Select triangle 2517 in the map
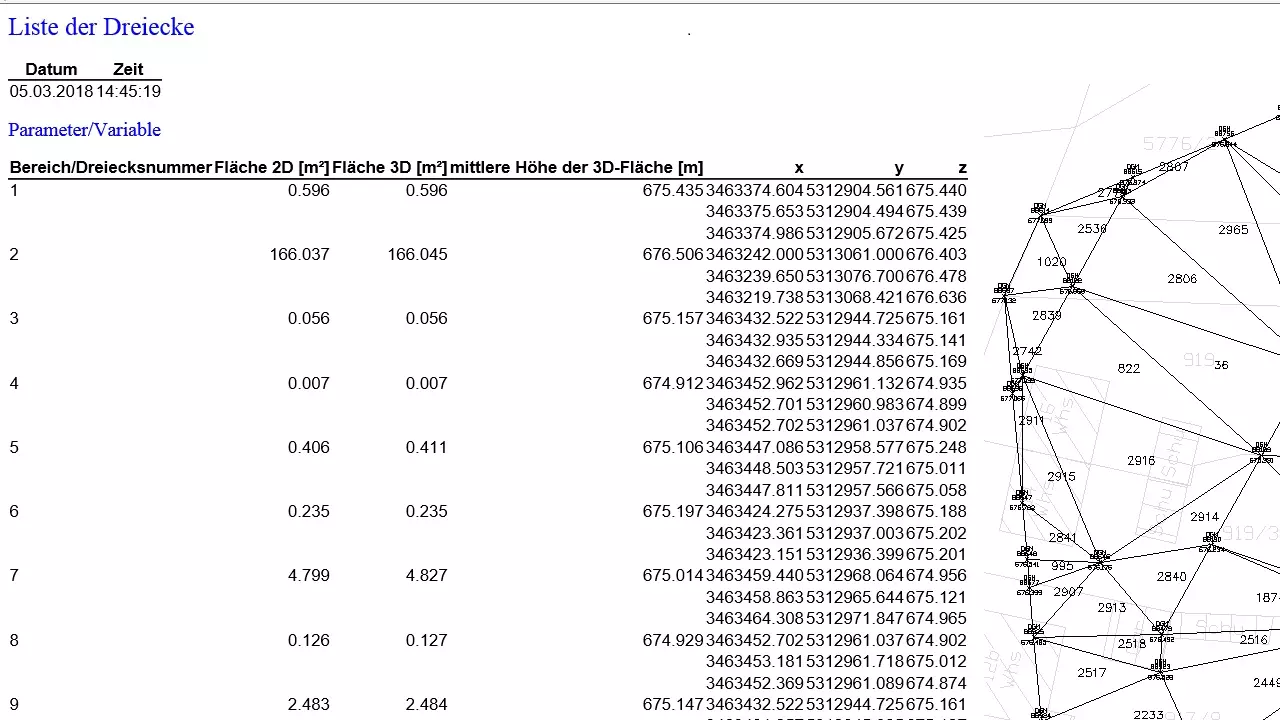Screen dimensions: 1280x720 pyautogui.click(x=1091, y=673)
